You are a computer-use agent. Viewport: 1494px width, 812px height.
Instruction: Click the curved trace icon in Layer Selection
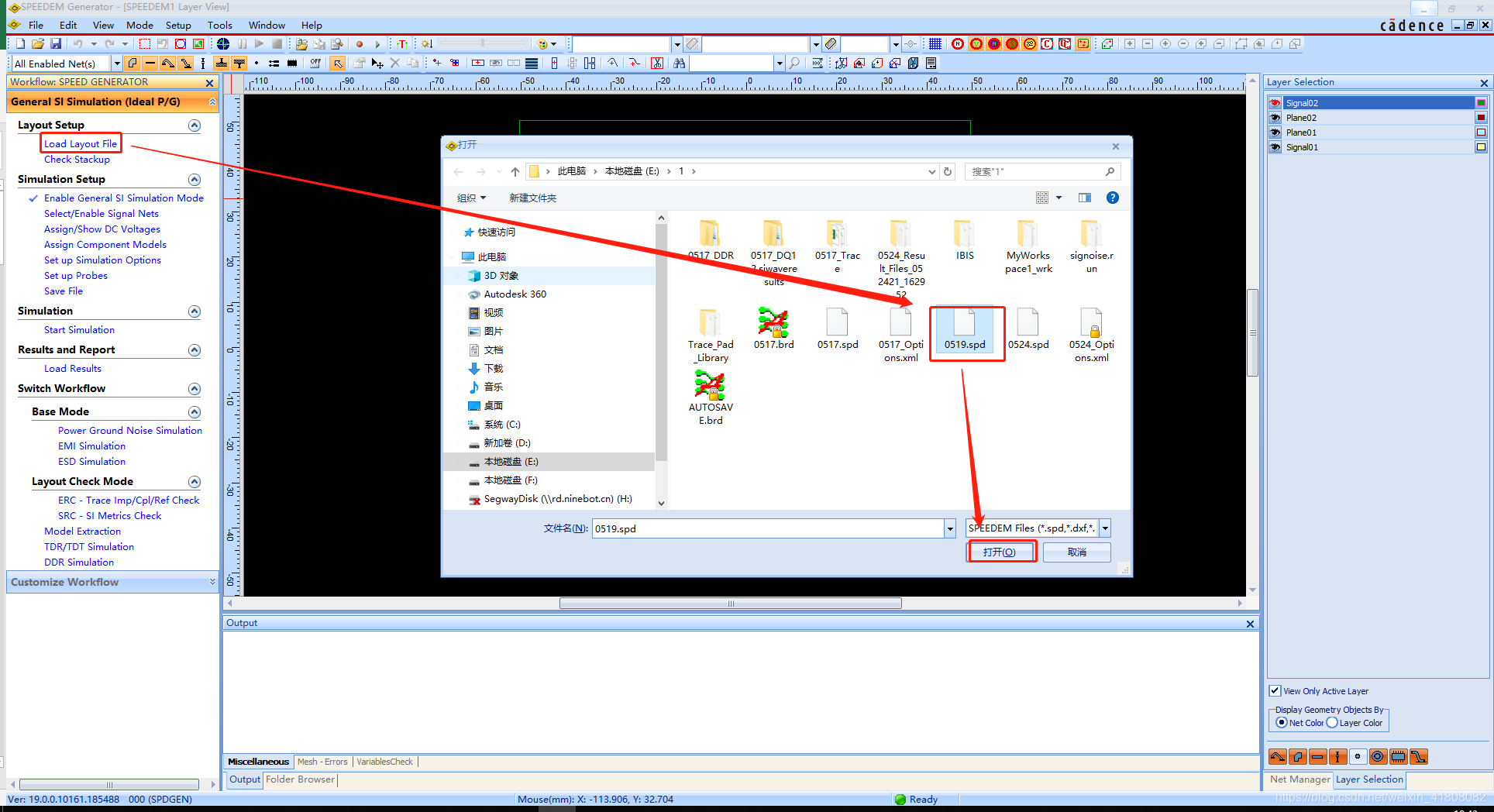point(1277,757)
